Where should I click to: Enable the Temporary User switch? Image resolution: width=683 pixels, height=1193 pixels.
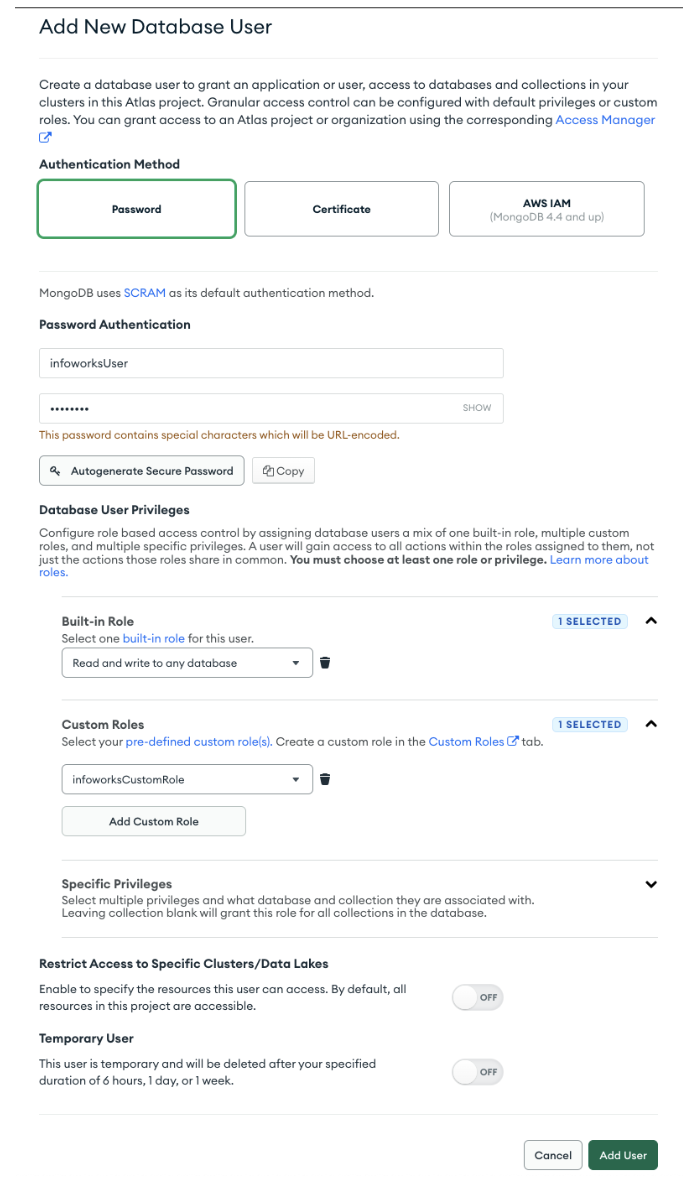[x=477, y=1072]
